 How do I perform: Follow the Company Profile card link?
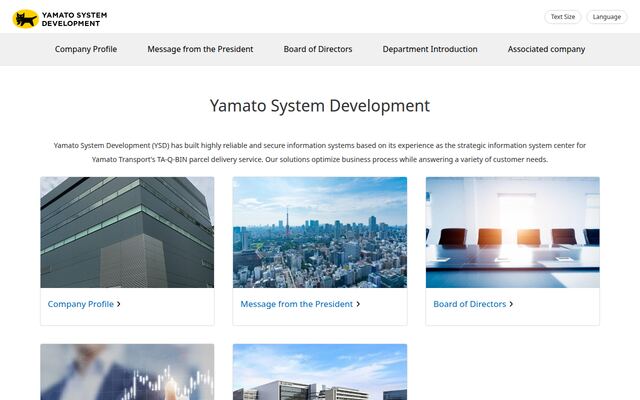tap(80, 304)
